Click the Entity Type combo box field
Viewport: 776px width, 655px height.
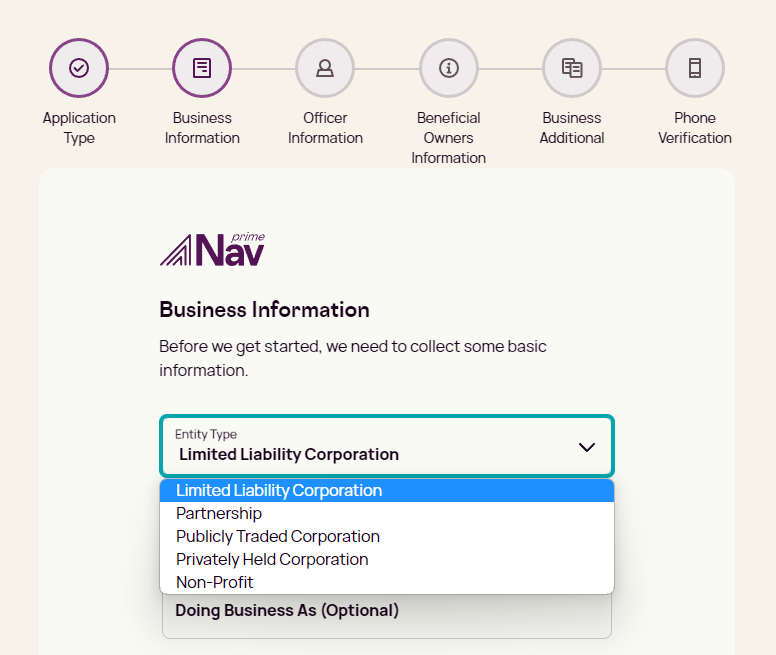pyautogui.click(x=370, y=446)
